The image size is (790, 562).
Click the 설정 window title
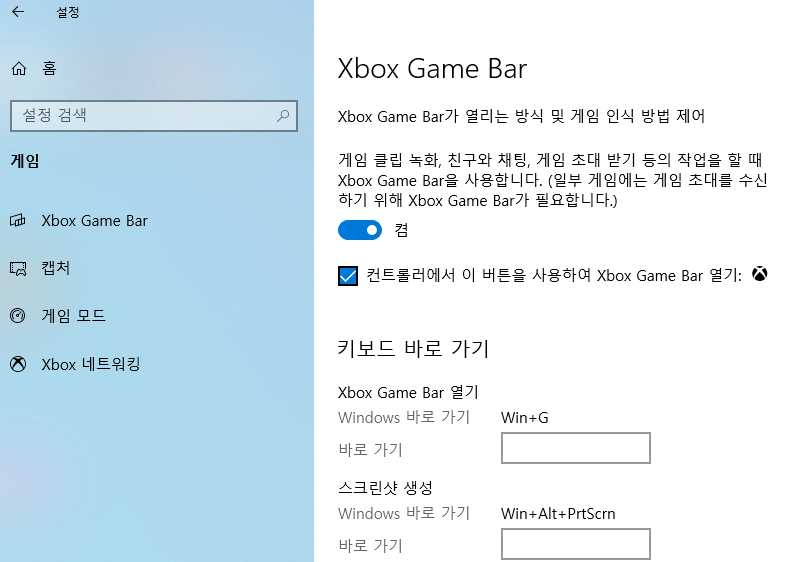coord(68,12)
